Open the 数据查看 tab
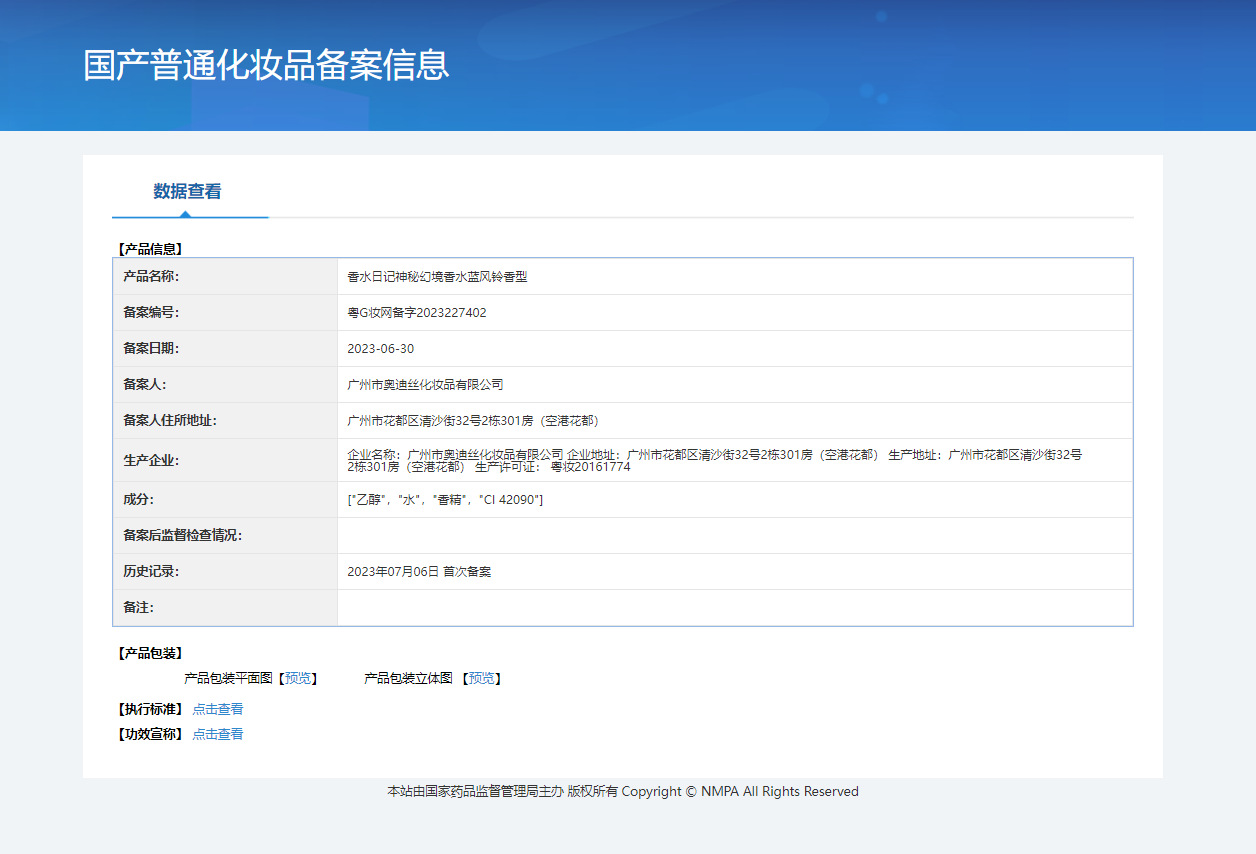 click(x=187, y=191)
